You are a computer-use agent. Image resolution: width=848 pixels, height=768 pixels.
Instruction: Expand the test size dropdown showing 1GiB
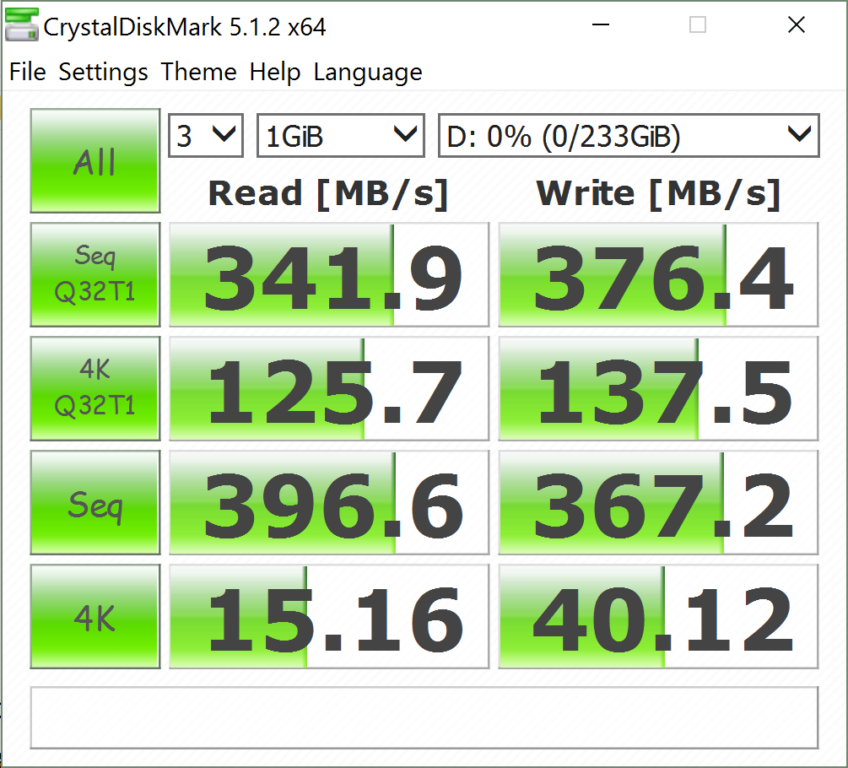pyautogui.click(x=341, y=135)
